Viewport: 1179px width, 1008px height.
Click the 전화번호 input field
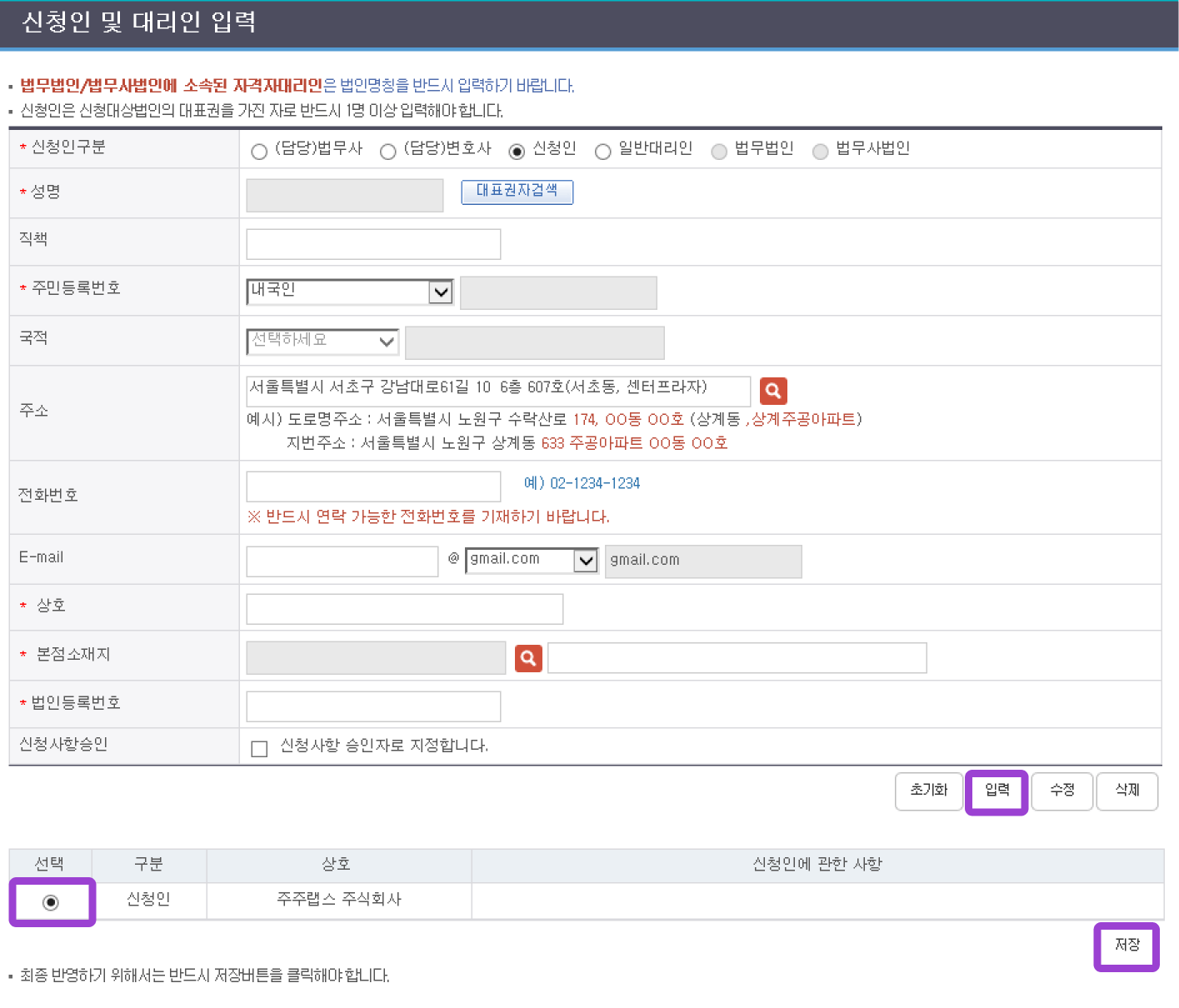click(372, 486)
